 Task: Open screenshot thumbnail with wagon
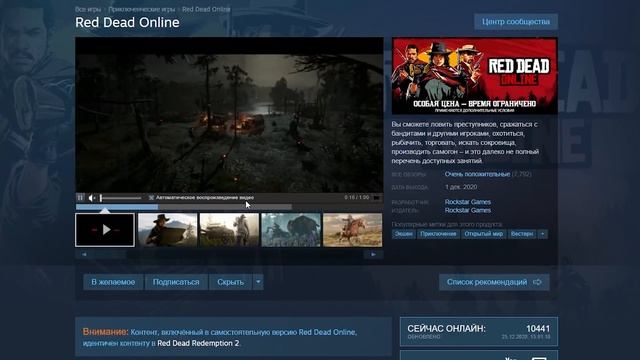pyautogui.click(x=229, y=230)
